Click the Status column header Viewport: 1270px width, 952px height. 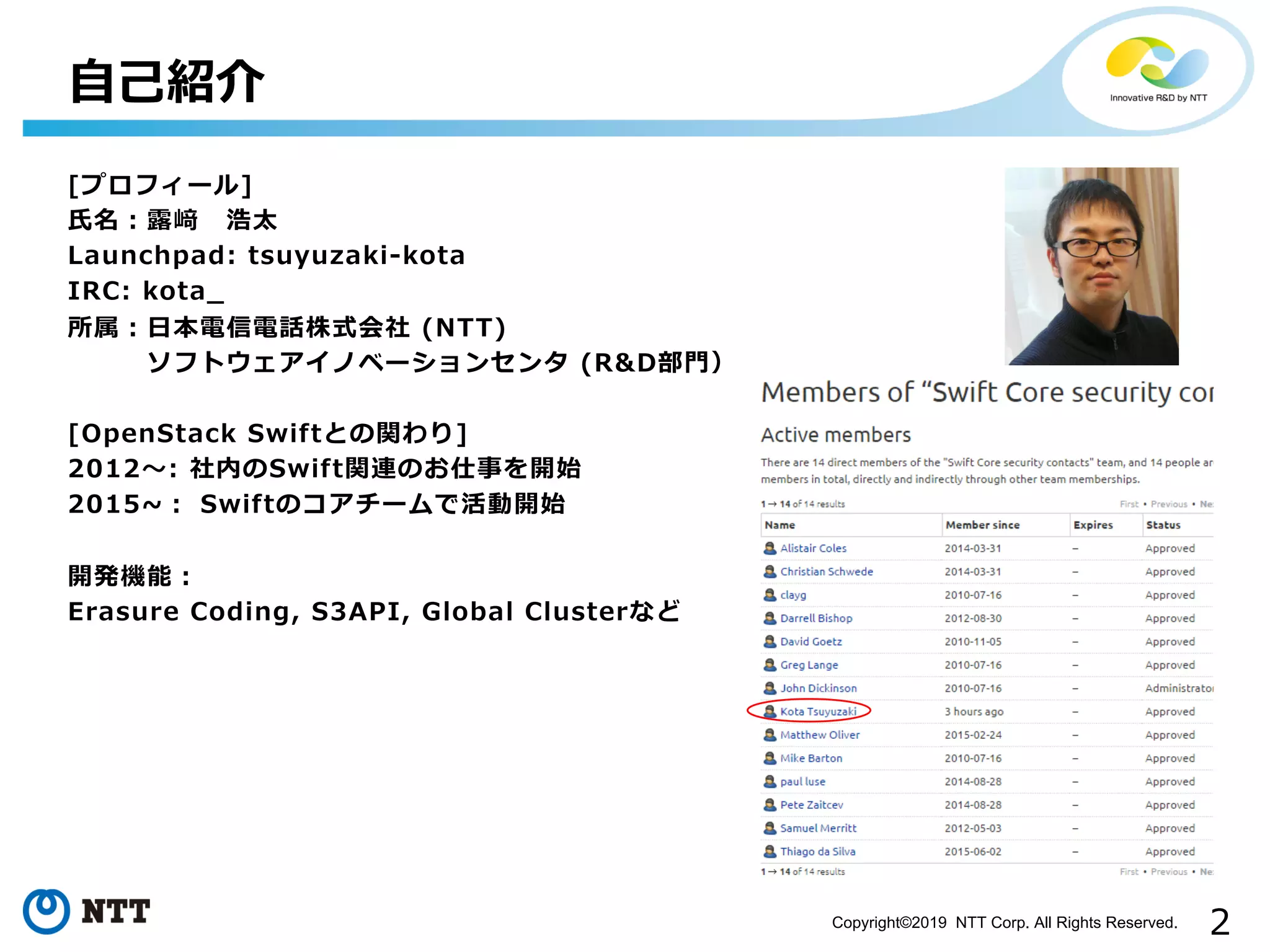coord(1163,525)
